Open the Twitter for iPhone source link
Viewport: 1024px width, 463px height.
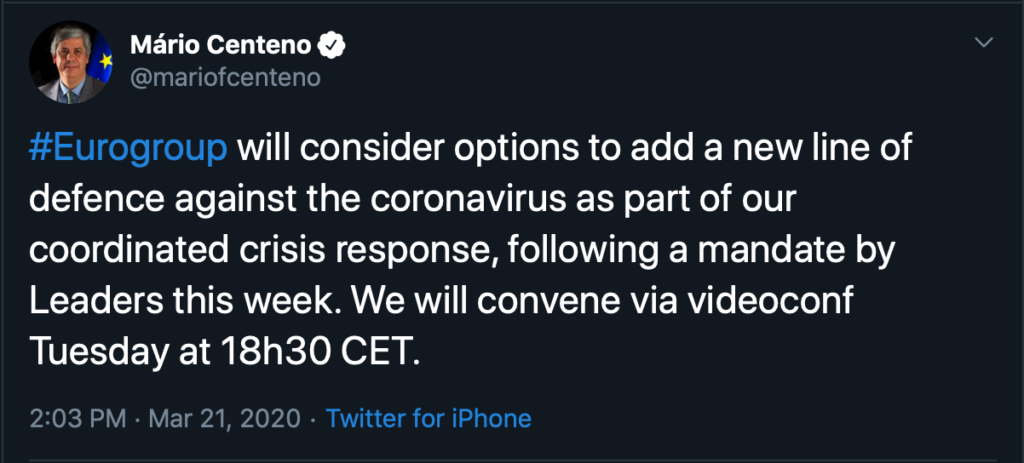click(x=428, y=417)
